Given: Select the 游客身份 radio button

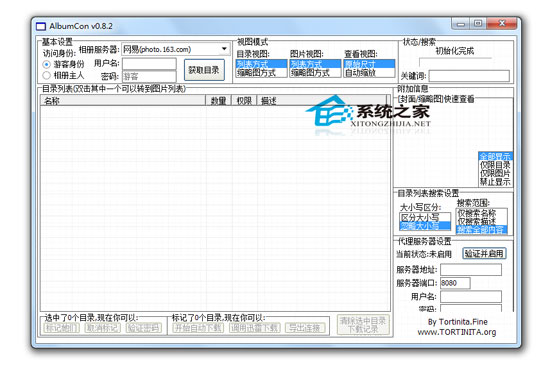Looking at the screenshot, I should (46, 65).
